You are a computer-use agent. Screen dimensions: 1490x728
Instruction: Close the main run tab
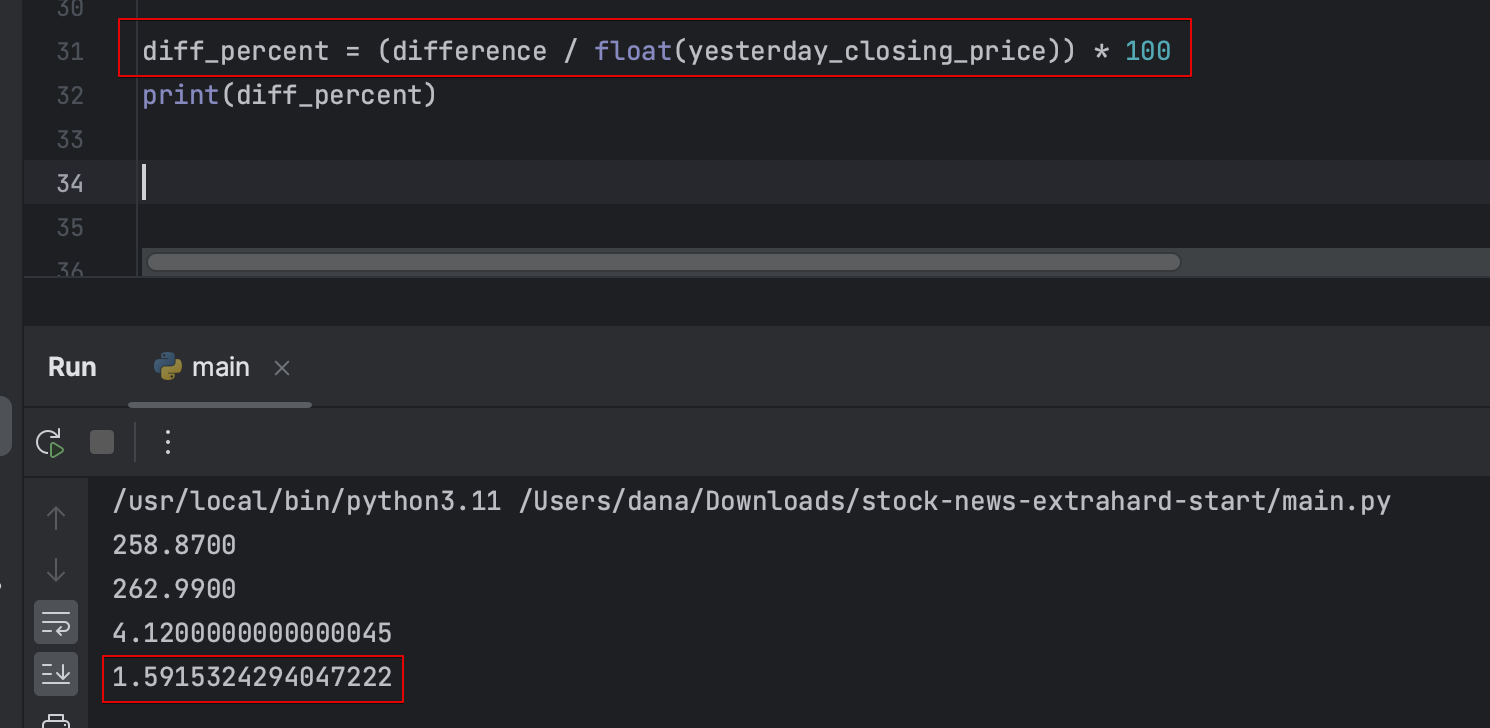click(282, 368)
